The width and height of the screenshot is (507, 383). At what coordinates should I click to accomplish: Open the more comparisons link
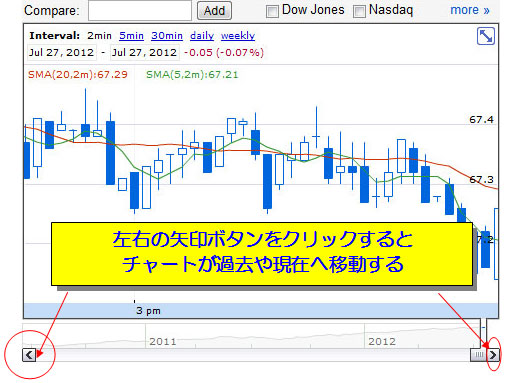[470, 10]
